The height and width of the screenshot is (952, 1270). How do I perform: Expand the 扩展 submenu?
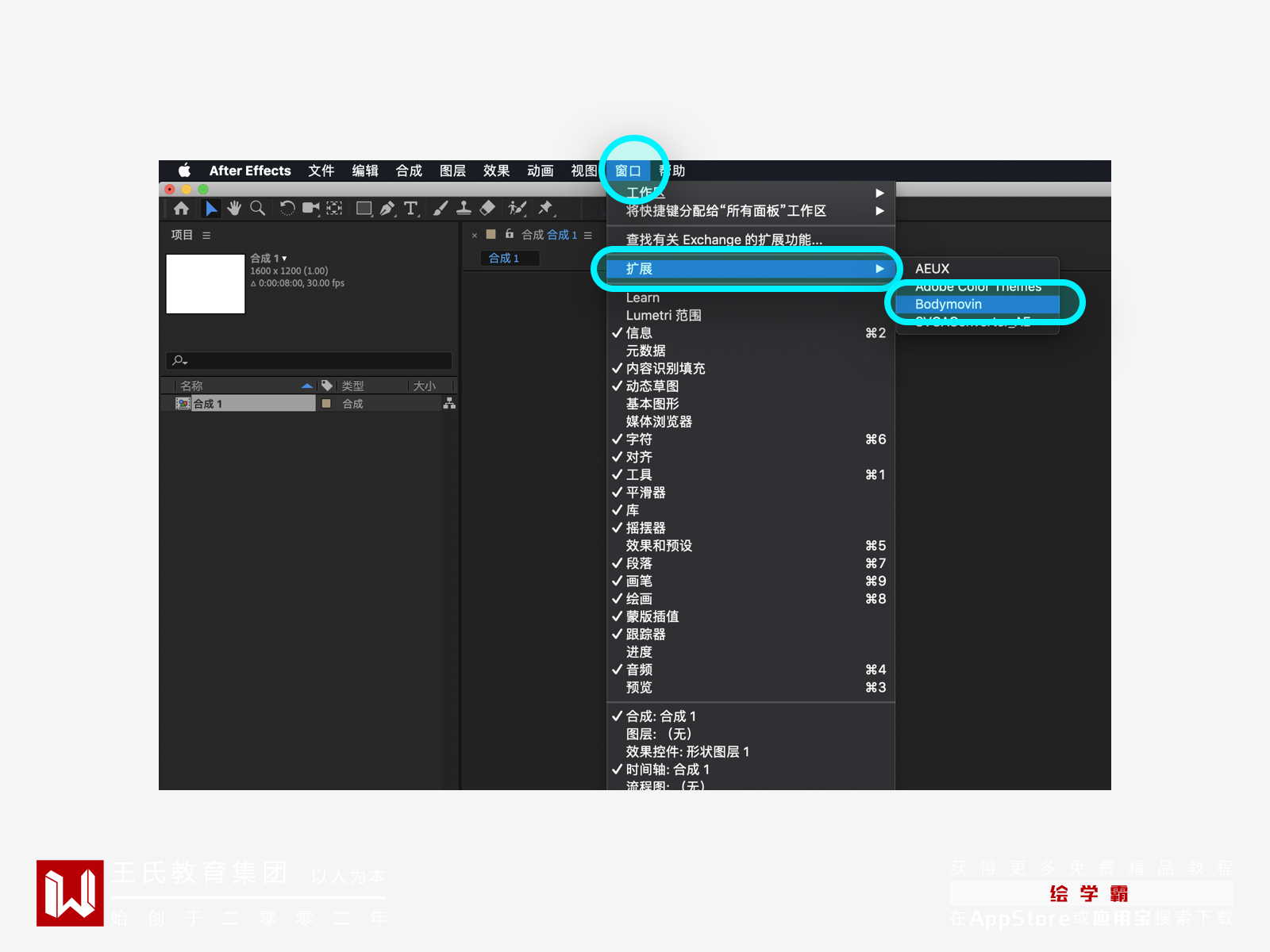pos(751,269)
